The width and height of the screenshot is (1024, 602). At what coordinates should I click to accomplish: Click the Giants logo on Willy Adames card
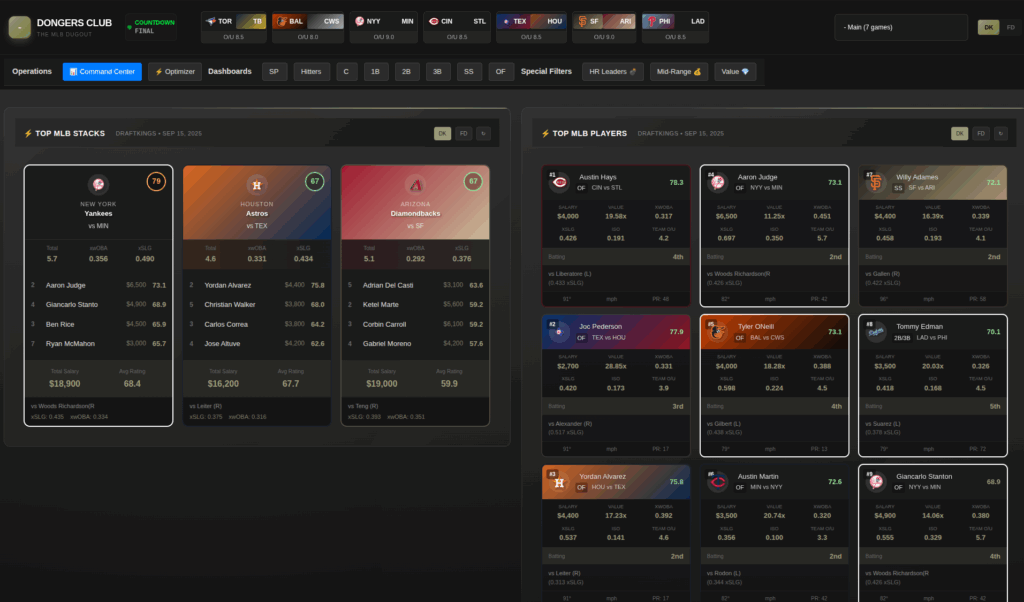coord(876,182)
